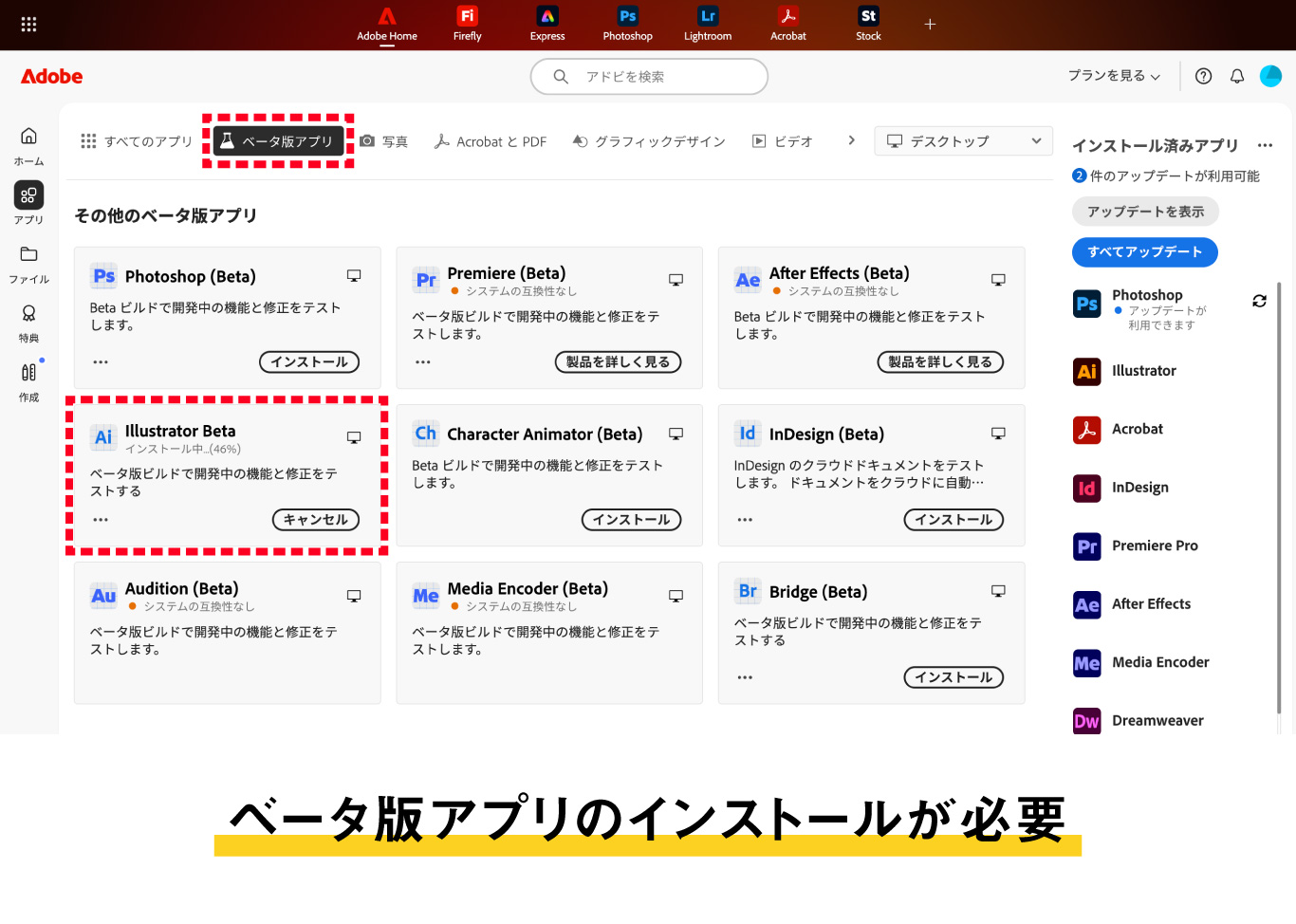Open the help question mark icon
Image resolution: width=1296 pixels, height=924 pixels.
1203,77
